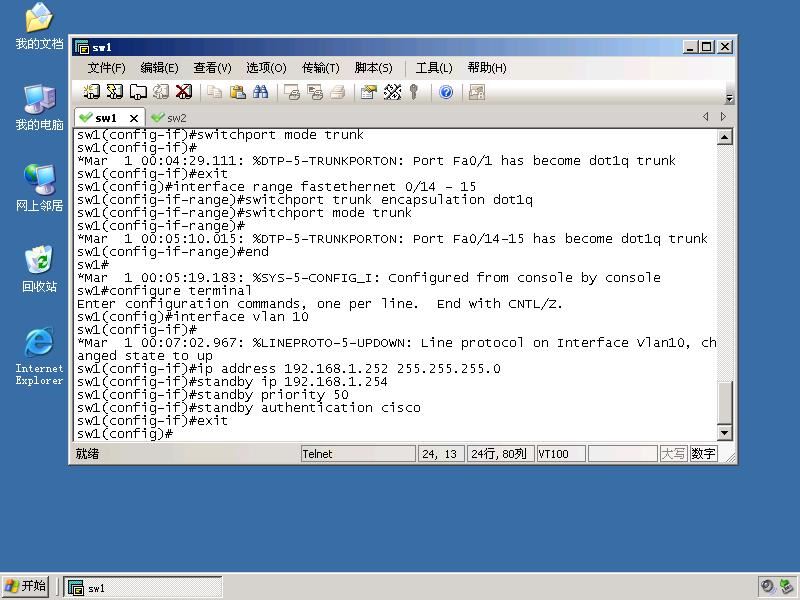Maximize the sw1 window
This screenshot has width=800, height=600.
pos(707,47)
